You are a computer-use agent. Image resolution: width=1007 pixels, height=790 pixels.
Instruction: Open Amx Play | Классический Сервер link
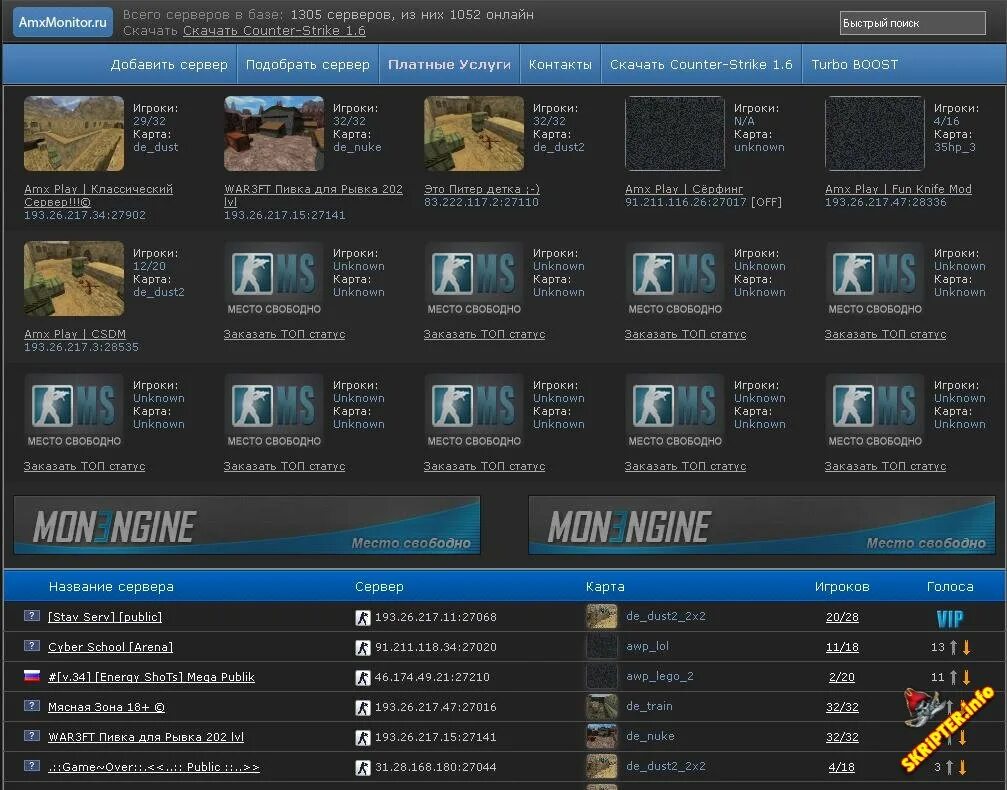tap(98, 195)
